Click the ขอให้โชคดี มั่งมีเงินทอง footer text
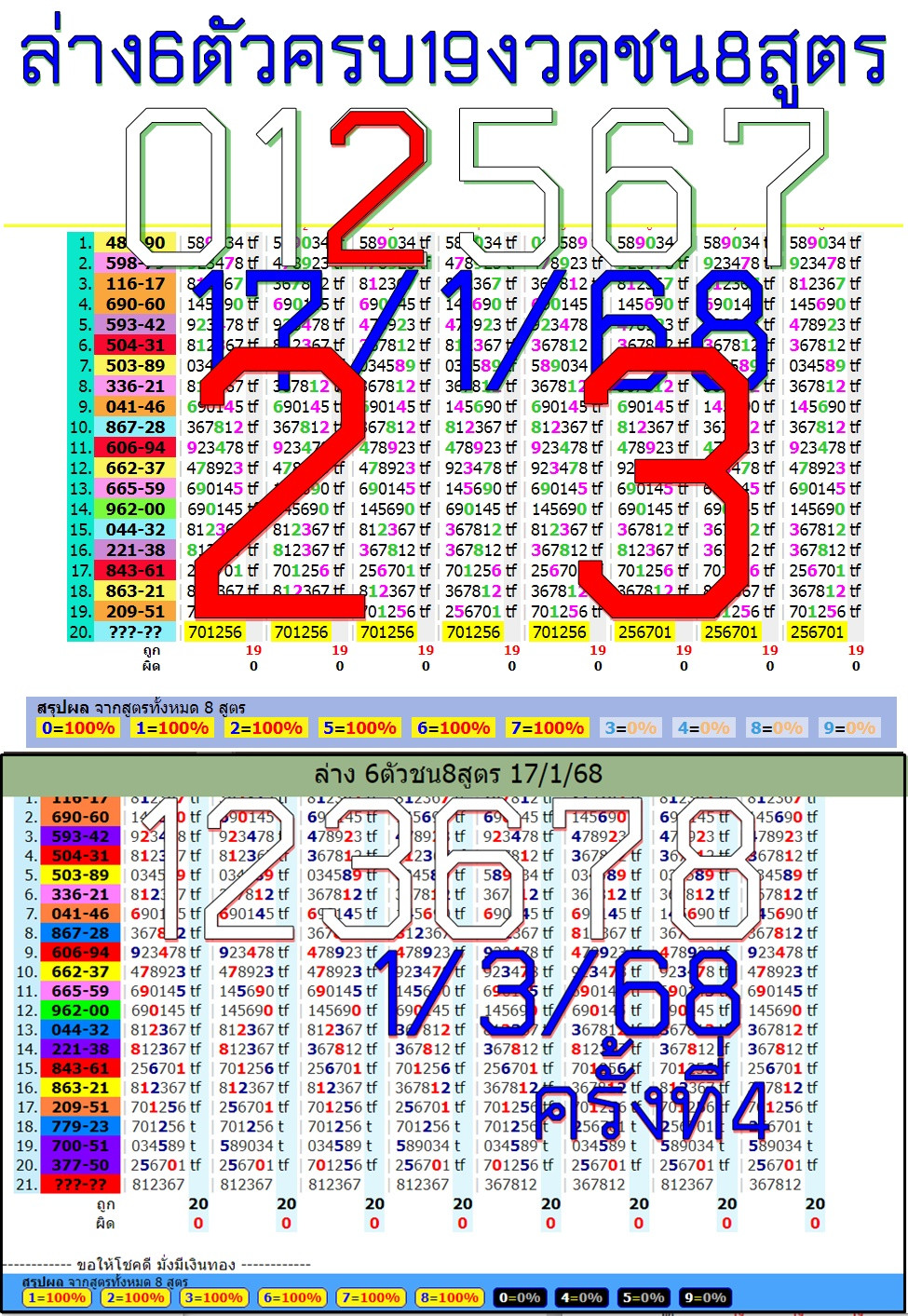 (156, 1264)
